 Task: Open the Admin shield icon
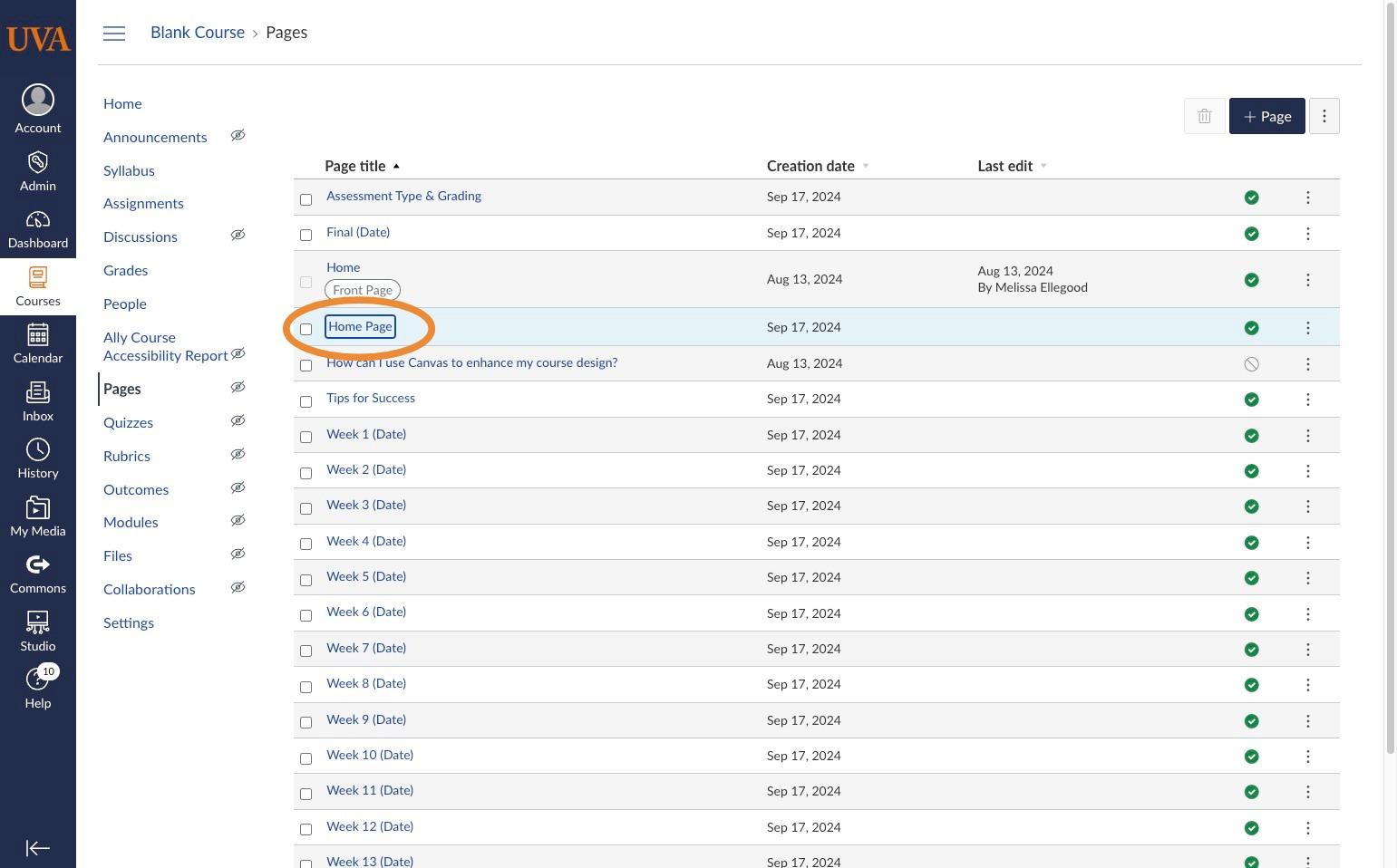[x=38, y=162]
